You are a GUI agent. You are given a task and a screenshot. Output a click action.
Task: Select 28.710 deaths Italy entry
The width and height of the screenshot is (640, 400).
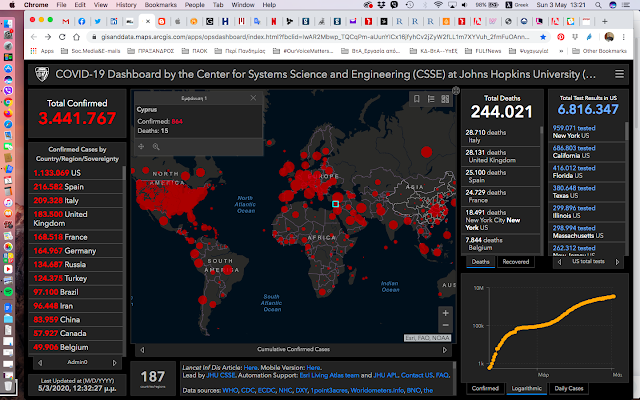click(x=500, y=136)
